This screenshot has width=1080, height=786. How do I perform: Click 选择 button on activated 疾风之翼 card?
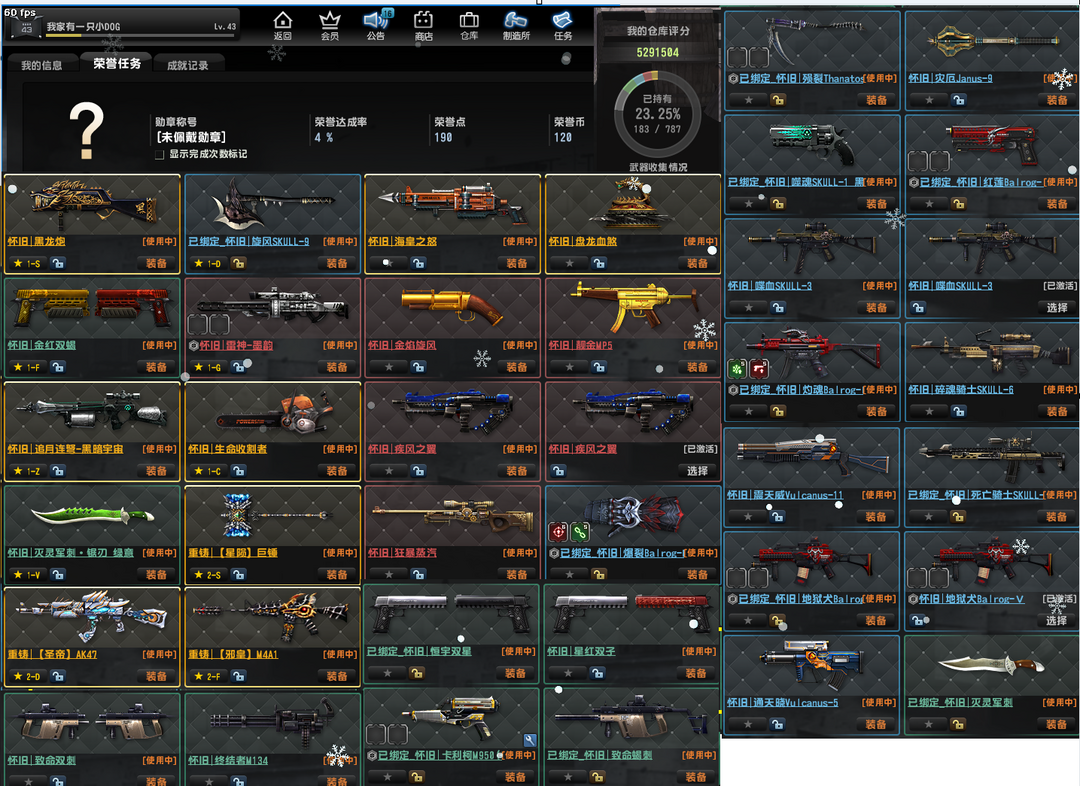(x=697, y=471)
